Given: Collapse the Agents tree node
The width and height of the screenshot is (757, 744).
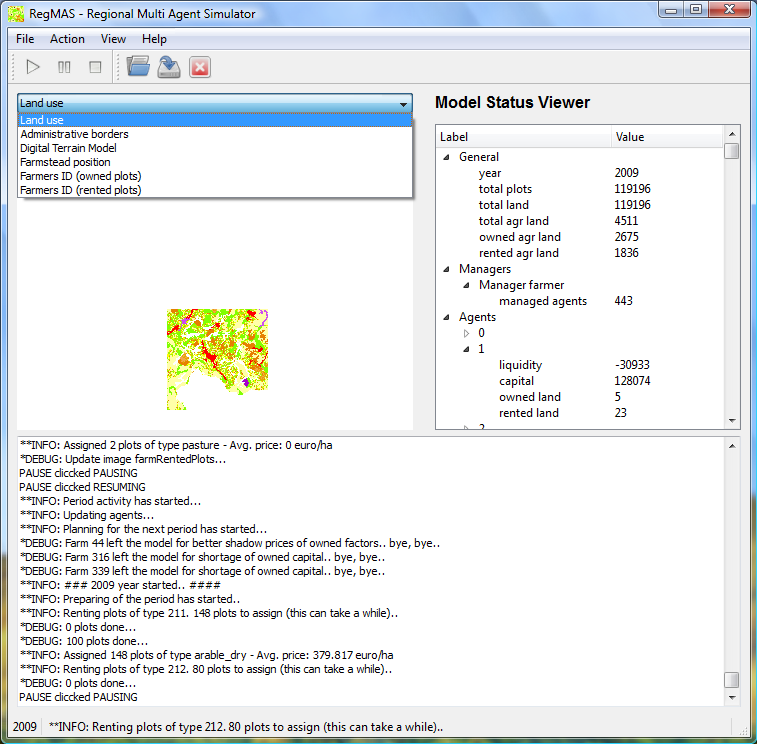Looking at the screenshot, I should (x=447, y=317).
